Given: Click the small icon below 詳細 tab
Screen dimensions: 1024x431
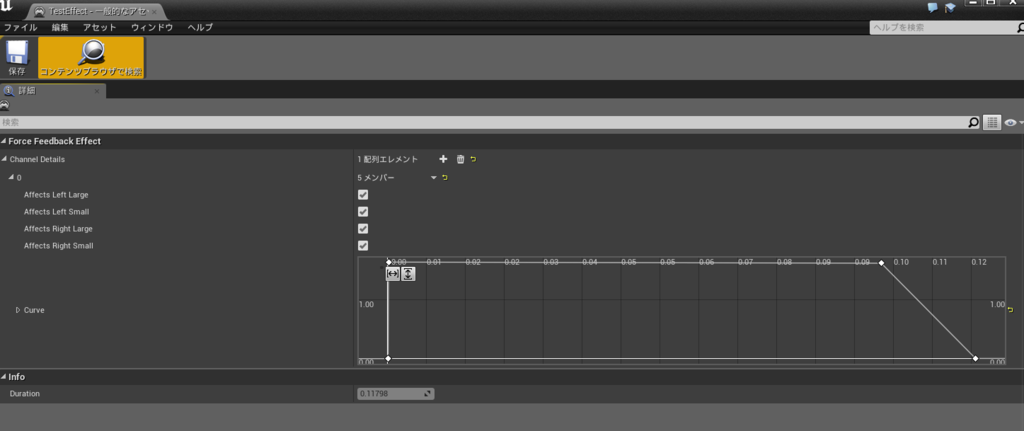Looking at the screenshot, I should click(5, 105).
